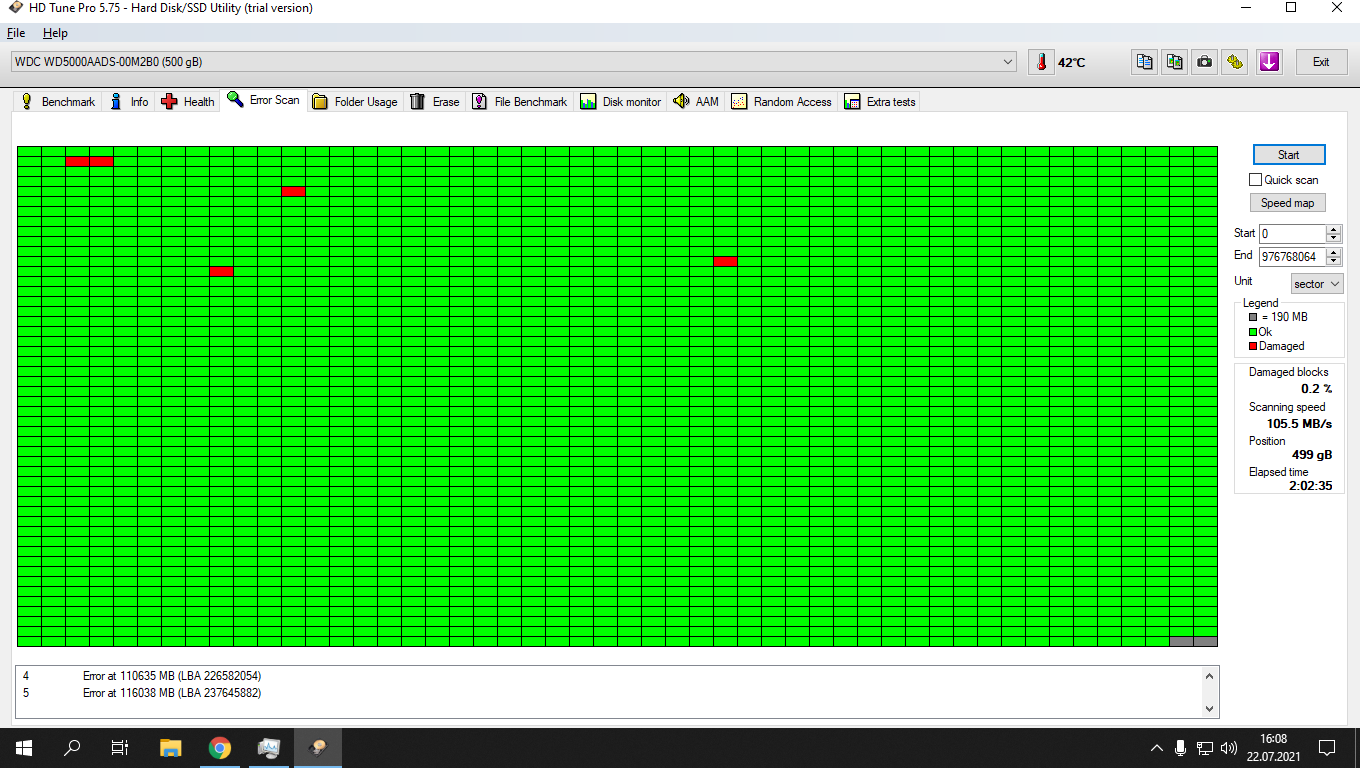This screenshot has height=768, width=1360.
Task: Start the error scan
Action: (1288, 155)
